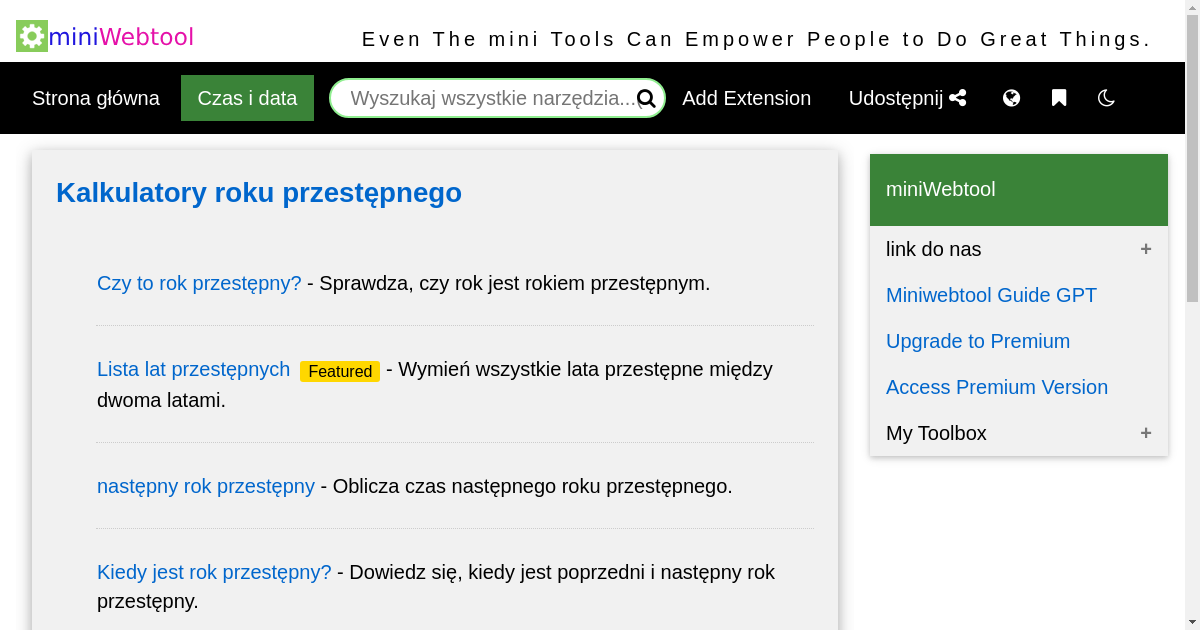
Task: Click the page scrollbar down arrow
Action: [1192, 622]
